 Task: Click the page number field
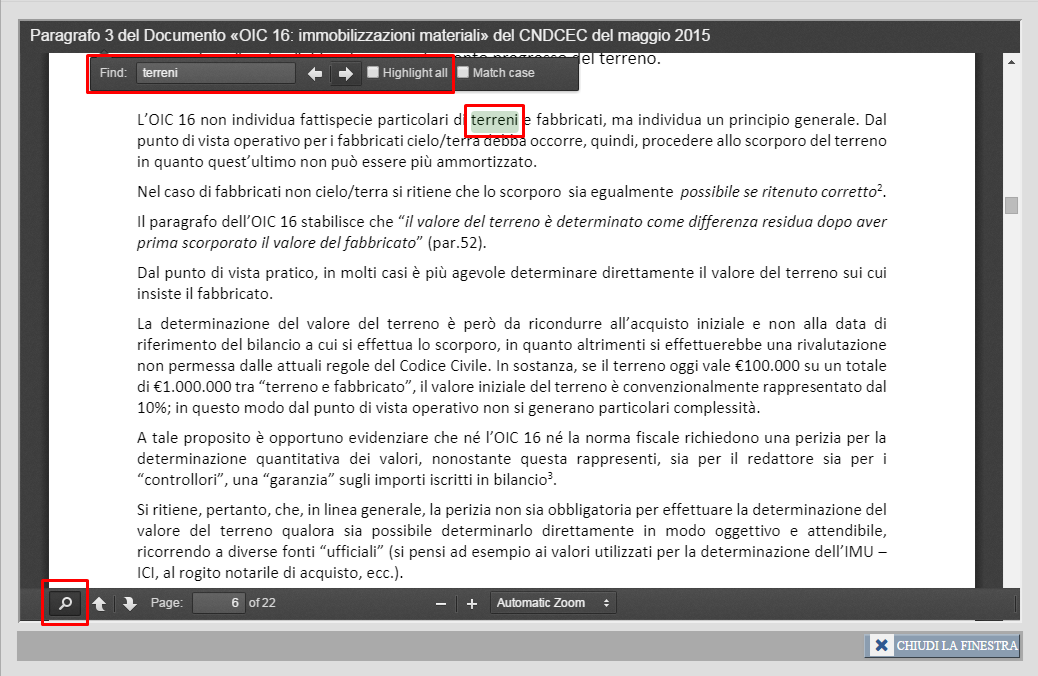pyautogui.click(x=218, y=603)
